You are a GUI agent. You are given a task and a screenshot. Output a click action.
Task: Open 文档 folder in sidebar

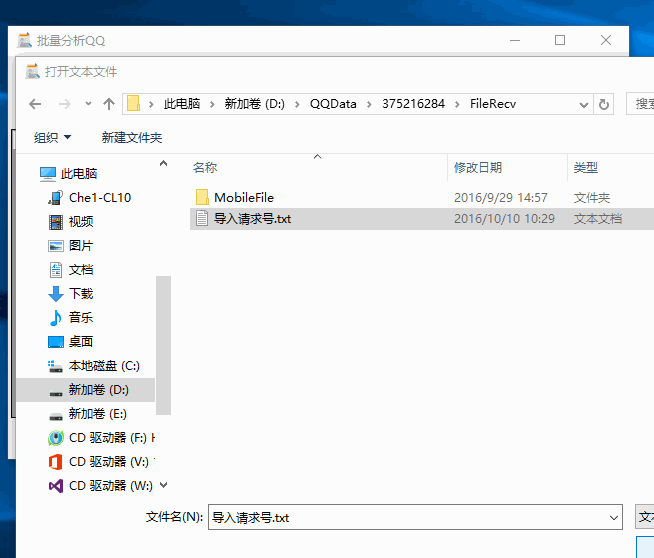click(x=71, y=269)
